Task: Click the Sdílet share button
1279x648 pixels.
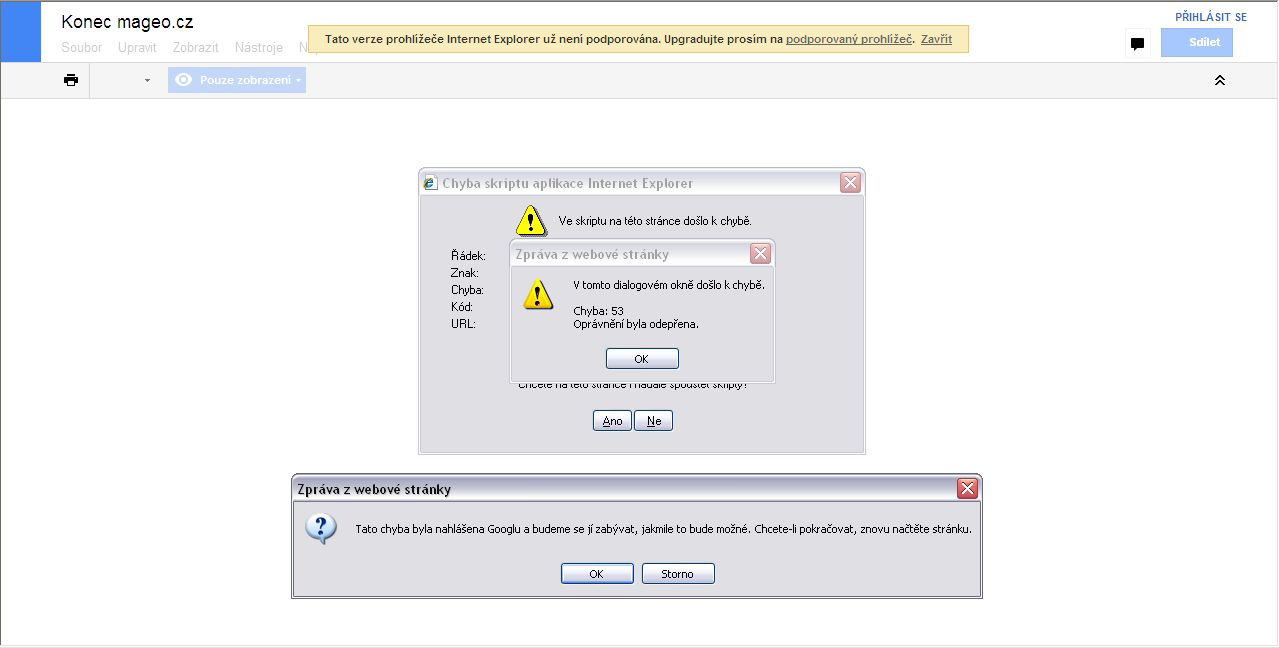Action: point(1197,43)
